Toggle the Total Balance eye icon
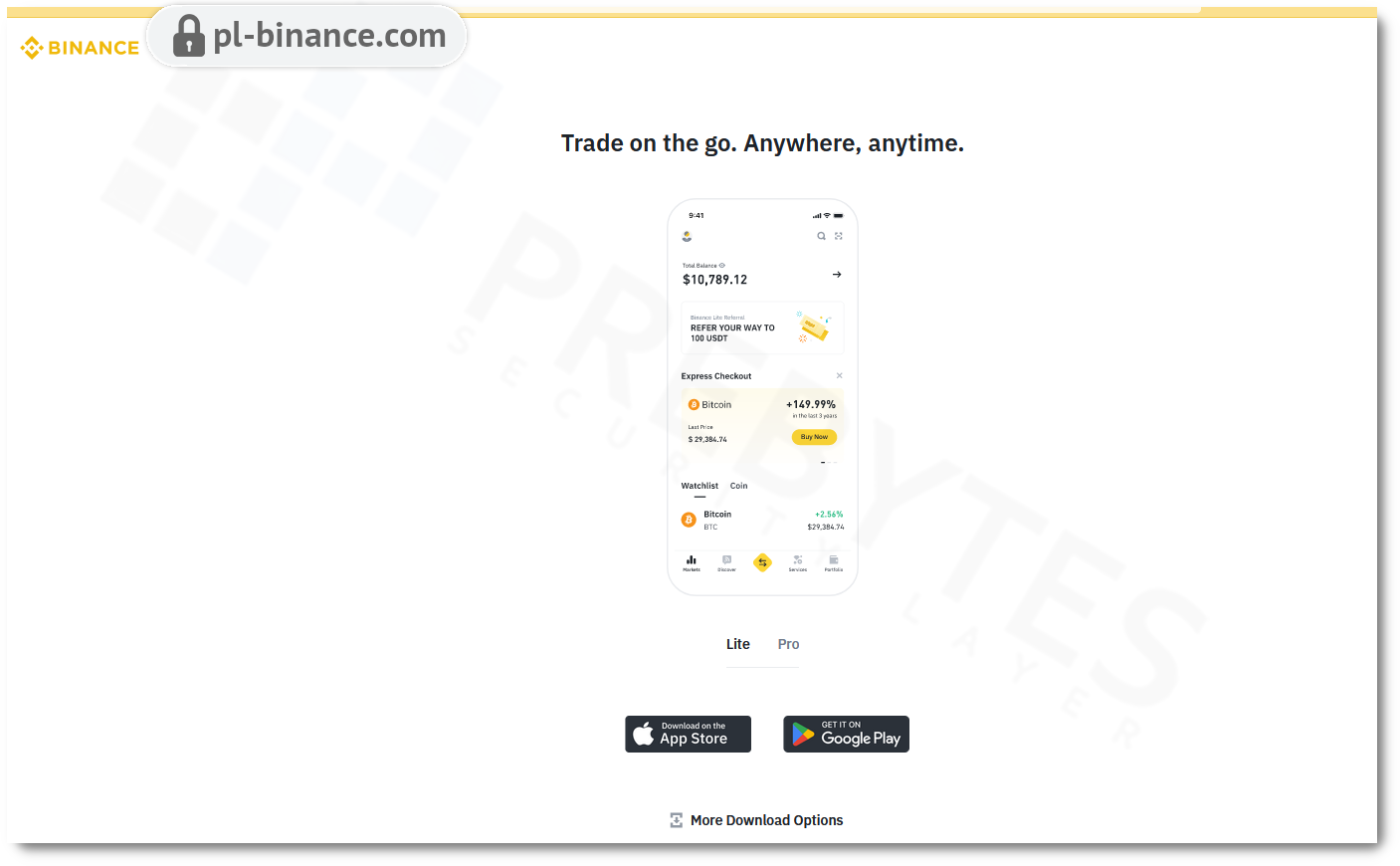The height and width of the screenshot is (866, 1400). [x=722, y=266]
